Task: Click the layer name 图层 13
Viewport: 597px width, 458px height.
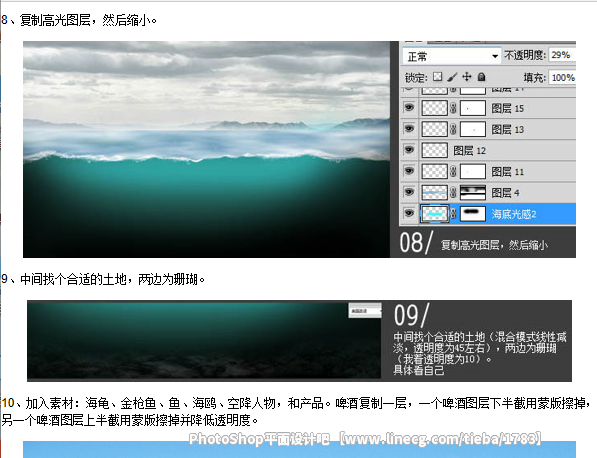Action: (508, 129)
